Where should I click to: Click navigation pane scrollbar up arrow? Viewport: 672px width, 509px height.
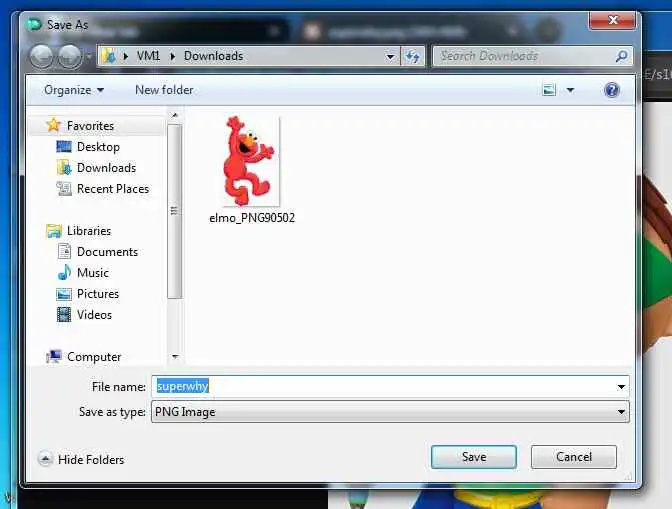click(174, 115)
